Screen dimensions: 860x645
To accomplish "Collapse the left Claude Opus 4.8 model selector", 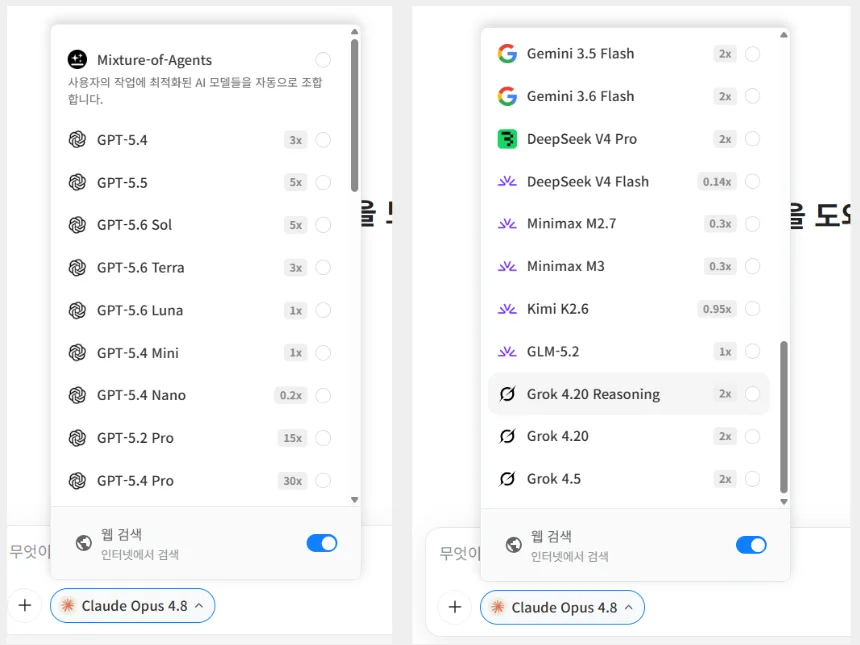I will click(x=132, y=606).
